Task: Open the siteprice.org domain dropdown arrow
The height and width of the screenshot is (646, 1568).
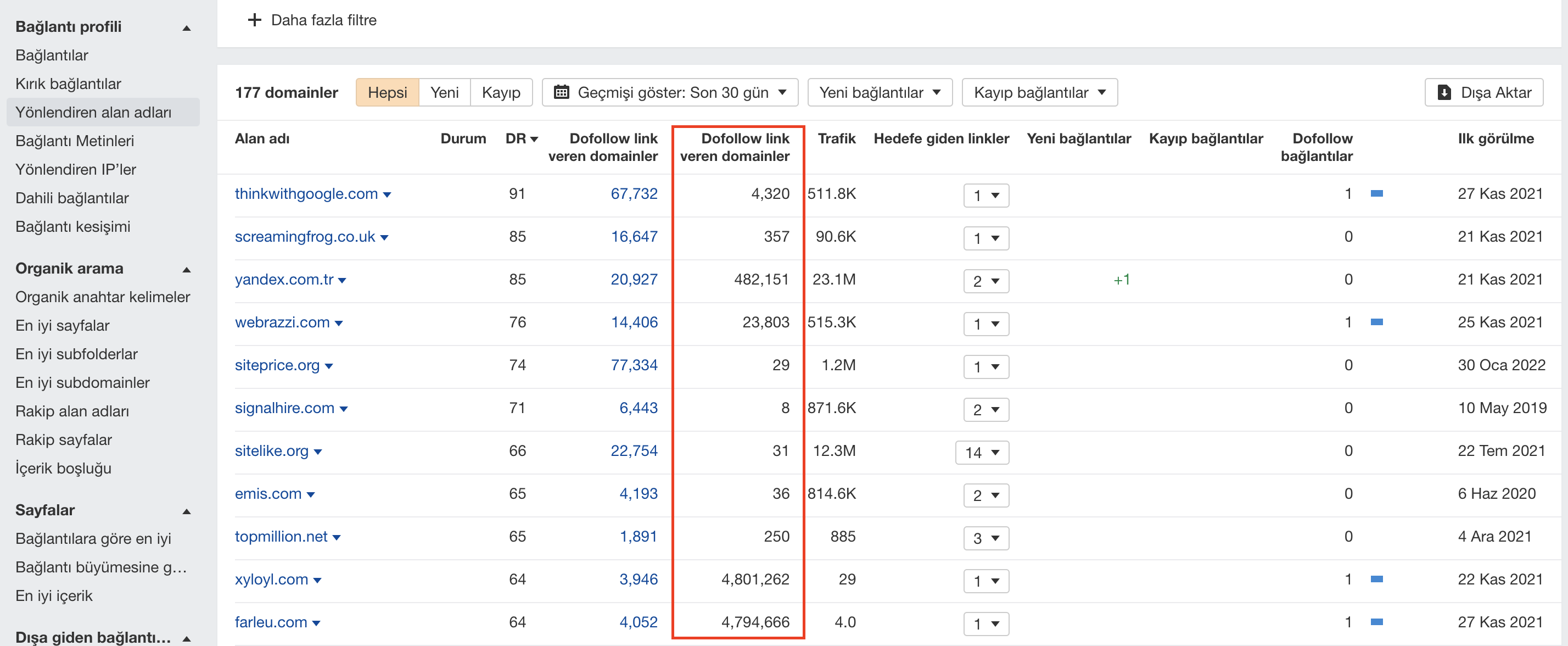Action: click(x=329, y=366)
